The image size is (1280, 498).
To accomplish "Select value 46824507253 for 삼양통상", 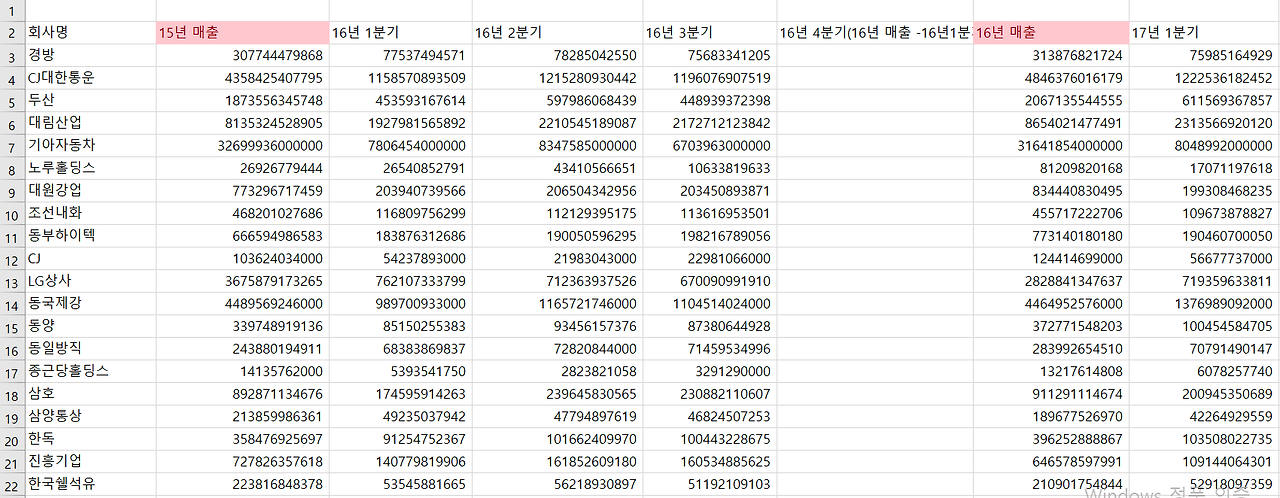I will tap(709, 415).
